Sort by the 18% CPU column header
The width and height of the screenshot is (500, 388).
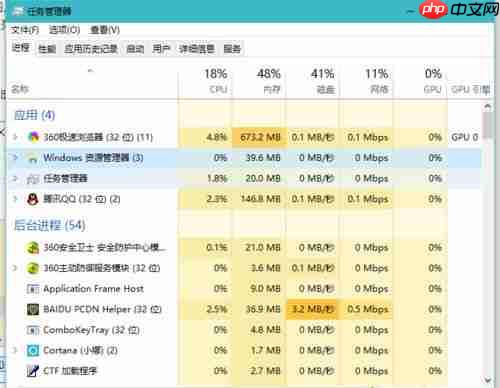coord(205,81)
